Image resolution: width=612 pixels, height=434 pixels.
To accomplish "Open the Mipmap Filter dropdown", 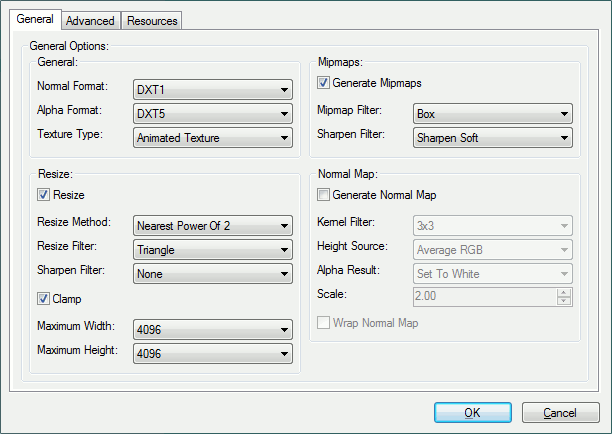I will (x=493, y=113).
